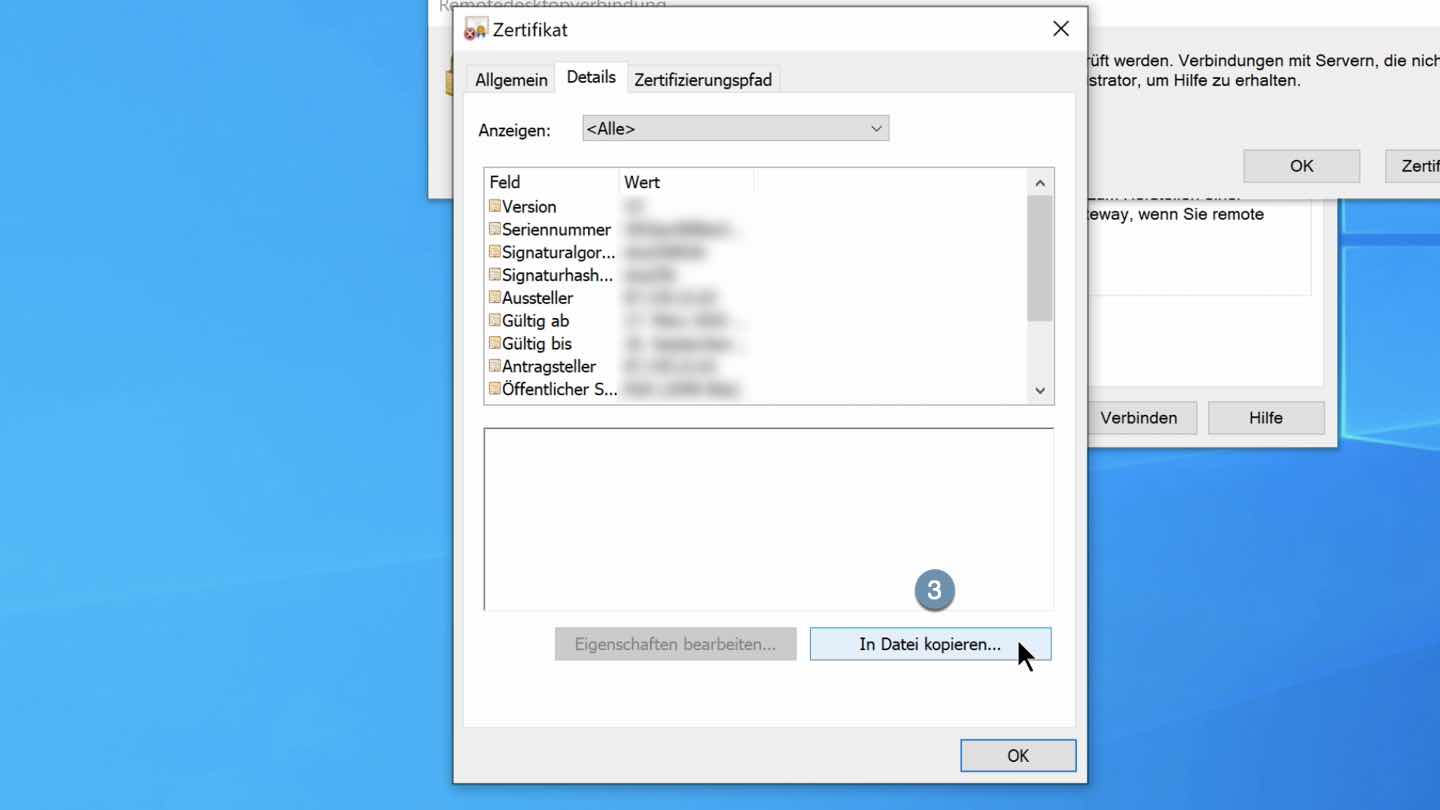Click the Verbinden button
Viewport: 1440px width, 810px height.
click(1139, 418)
